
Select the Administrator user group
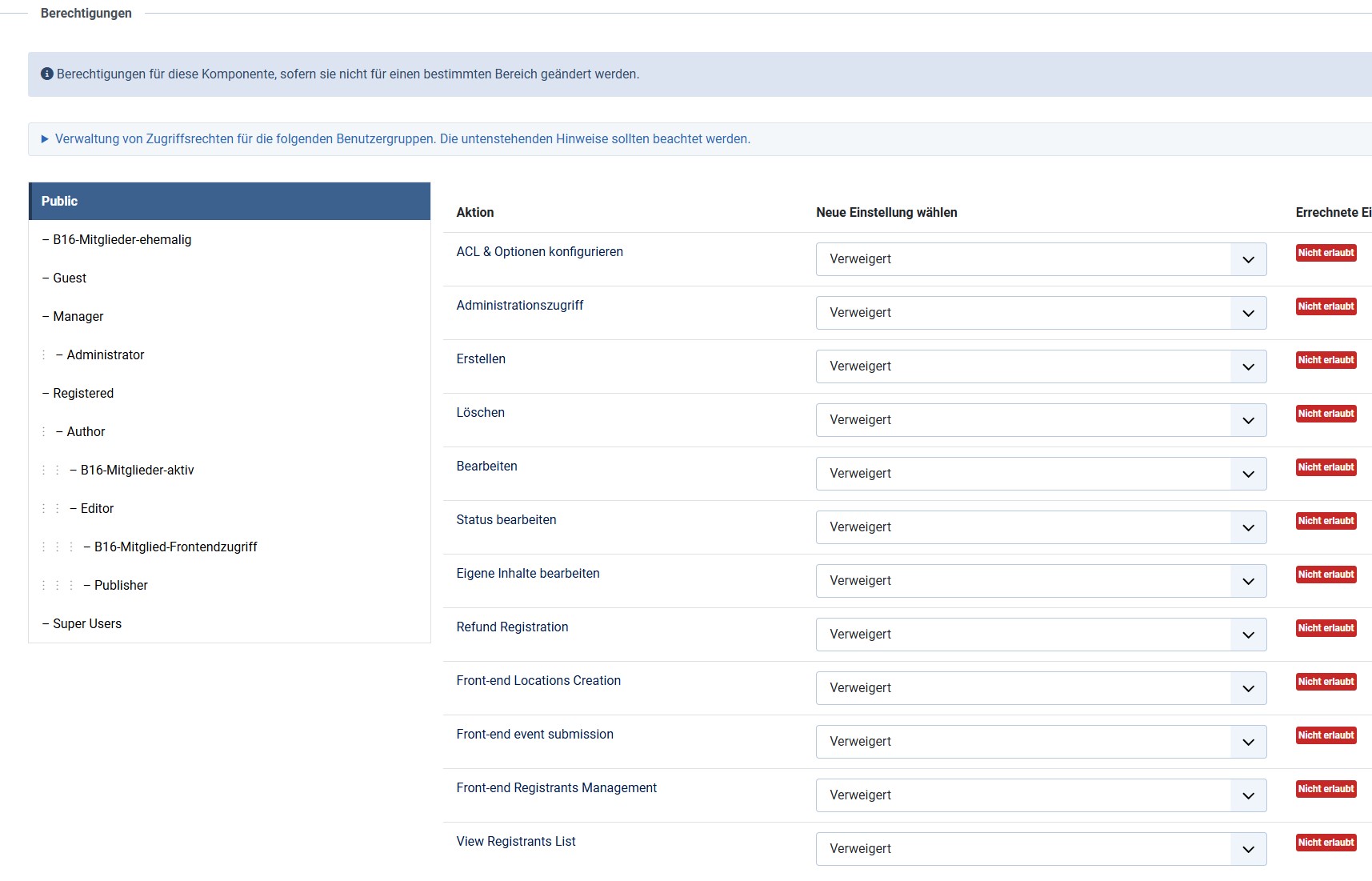point(105,355)
